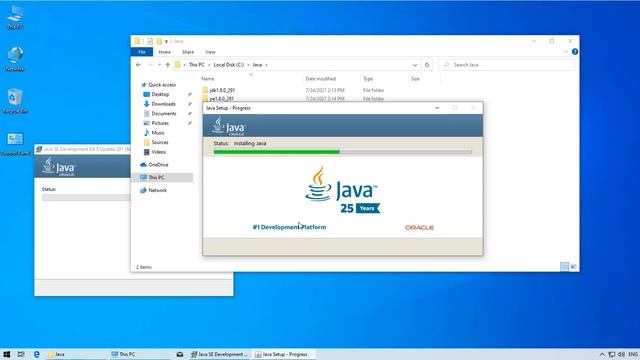Open the View ribbon tab

210,52
